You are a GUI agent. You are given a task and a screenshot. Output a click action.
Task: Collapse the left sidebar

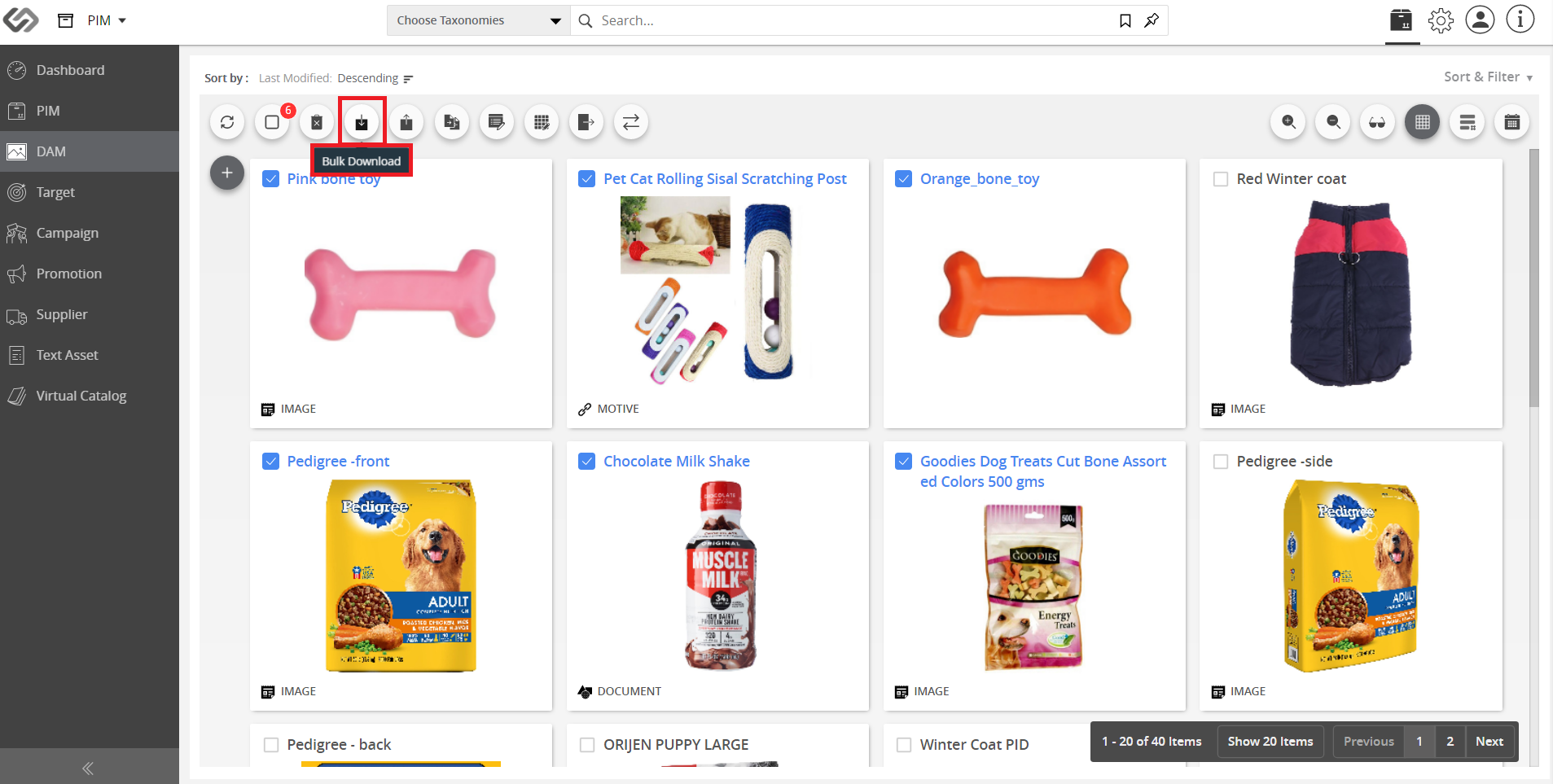pos(88,768)
